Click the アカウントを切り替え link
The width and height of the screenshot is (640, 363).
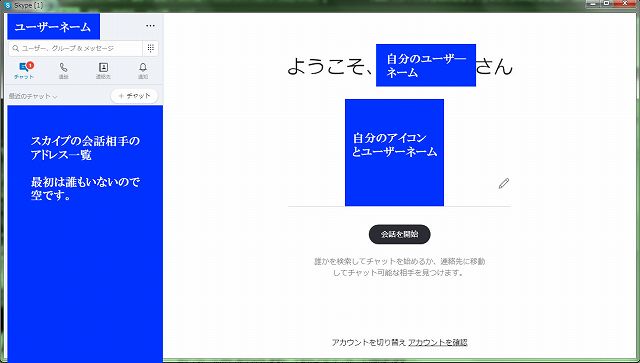[x=369, y=342]
